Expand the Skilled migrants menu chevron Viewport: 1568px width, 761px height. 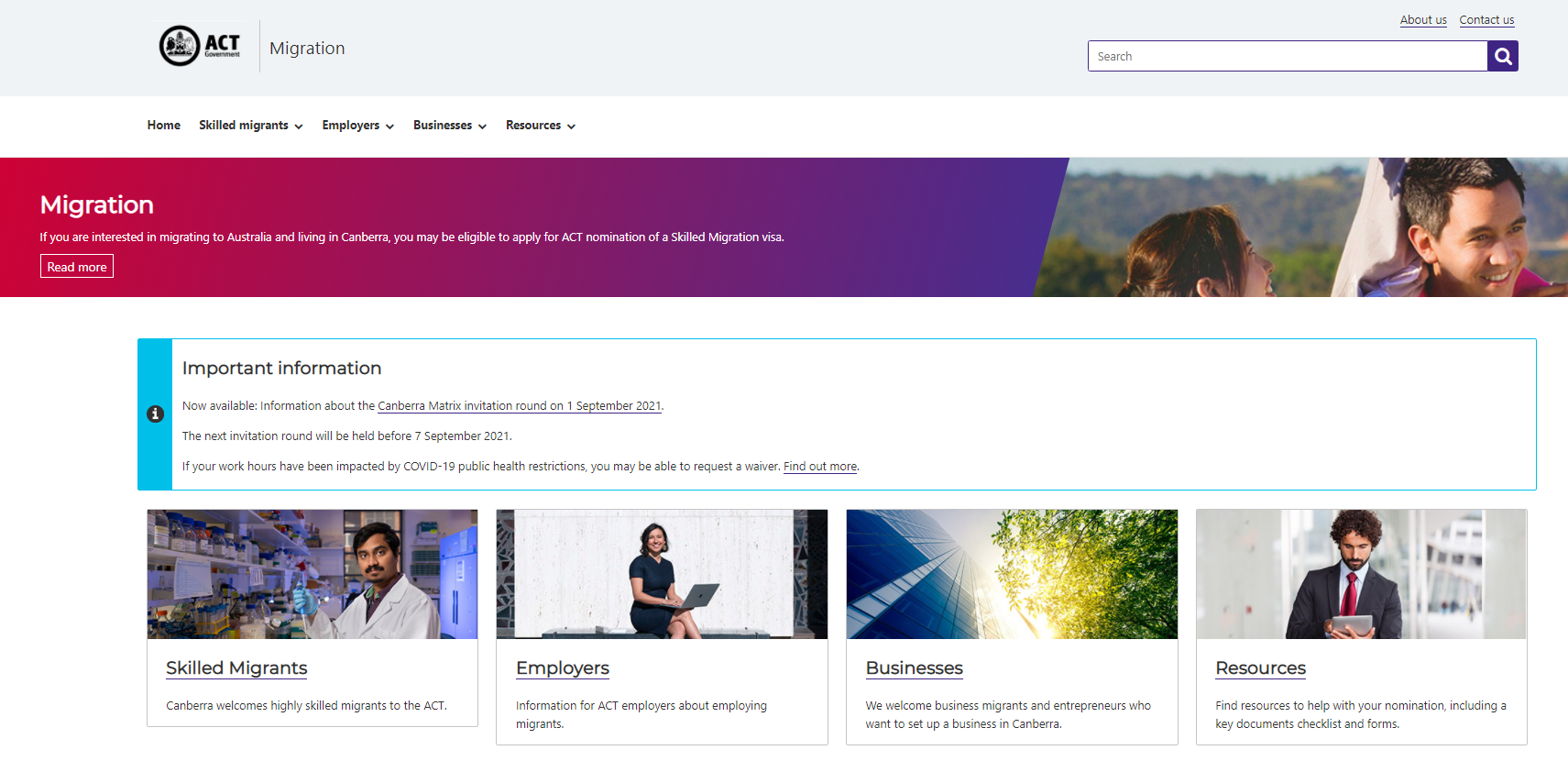click(x=299, y=127)
